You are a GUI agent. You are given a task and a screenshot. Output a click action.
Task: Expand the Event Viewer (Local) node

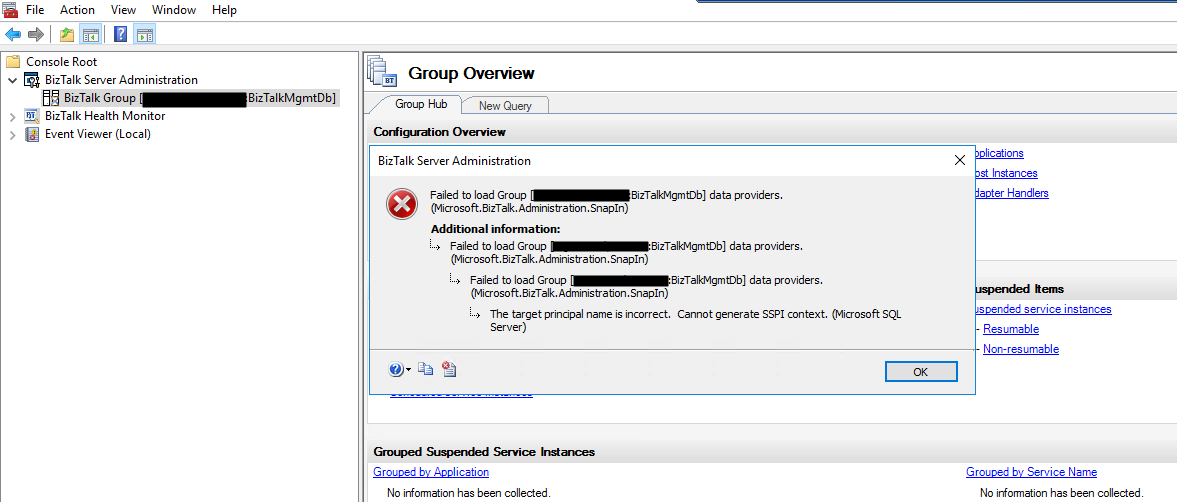[x=12, y=134]
